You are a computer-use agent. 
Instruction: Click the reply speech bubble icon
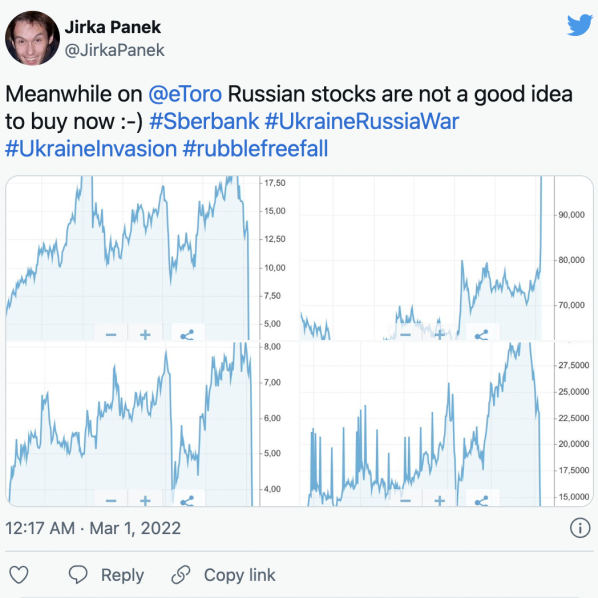coord(78,575)
